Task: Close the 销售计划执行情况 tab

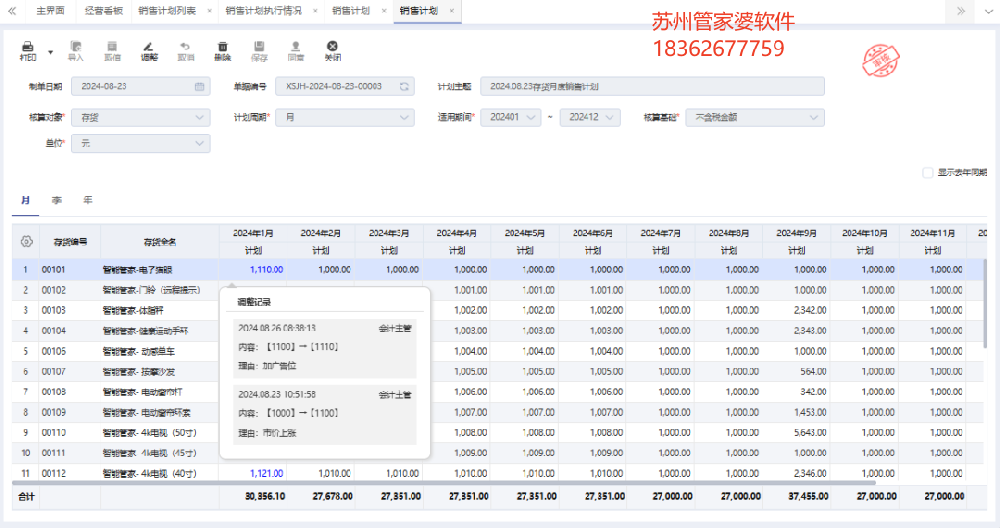Action: [315, 11]
